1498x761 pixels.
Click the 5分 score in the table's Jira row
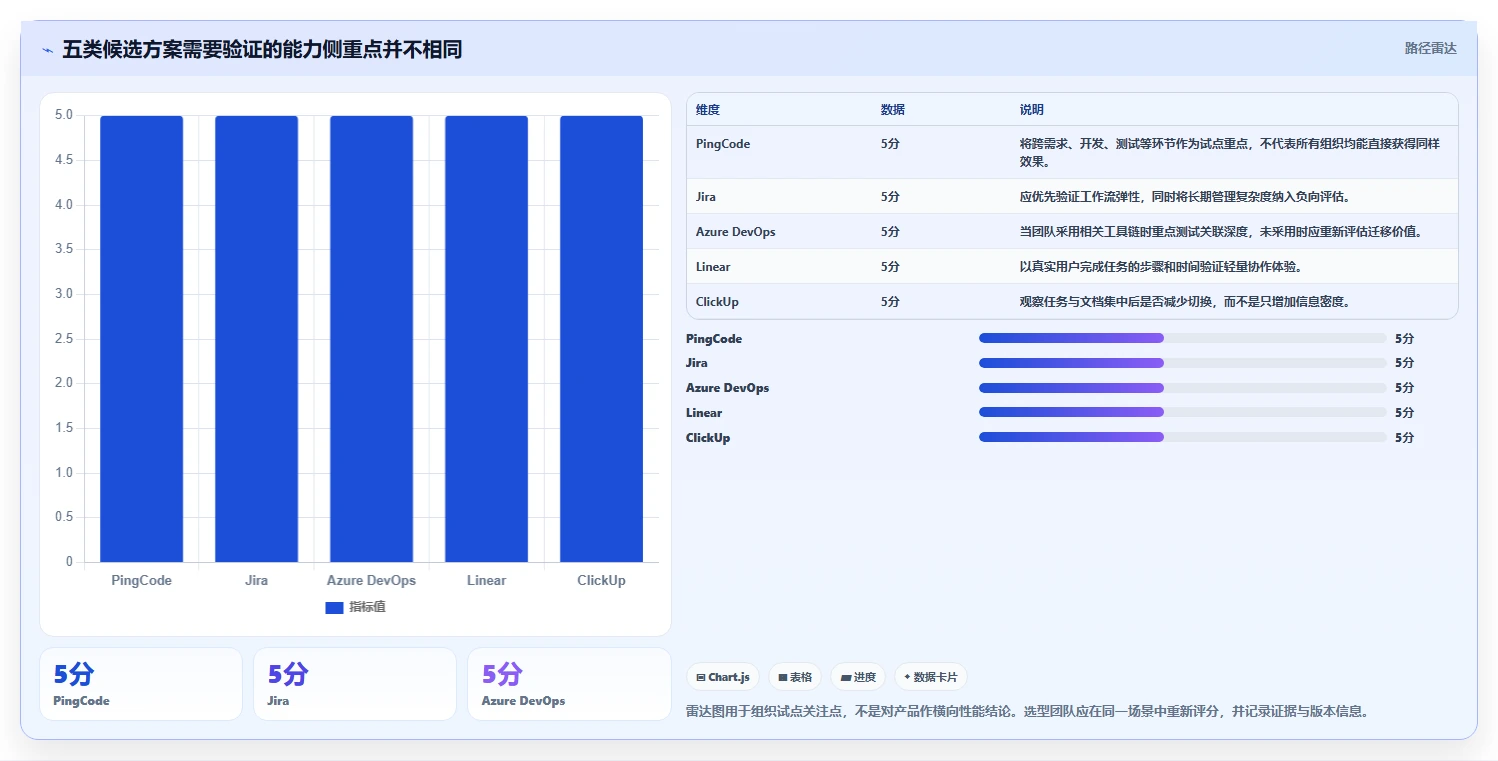[x=890, y=197]
